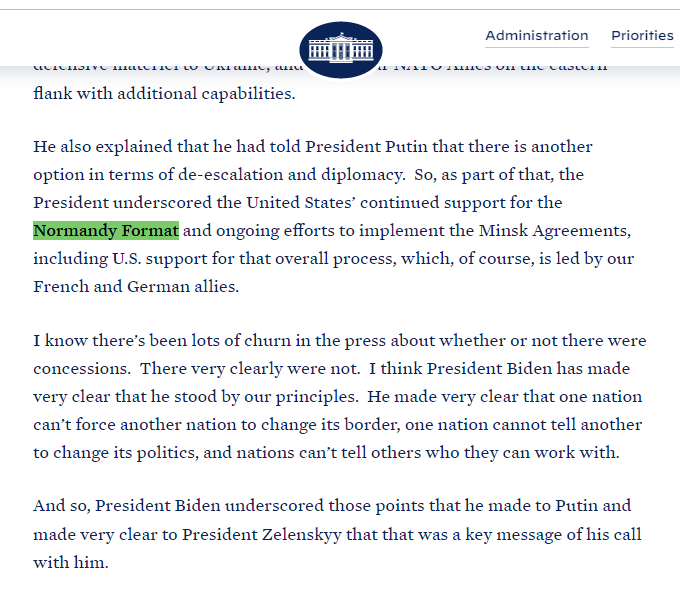680x590 pixels.
Task: Open the Administration menu
Action: click(x=536, y=36)
